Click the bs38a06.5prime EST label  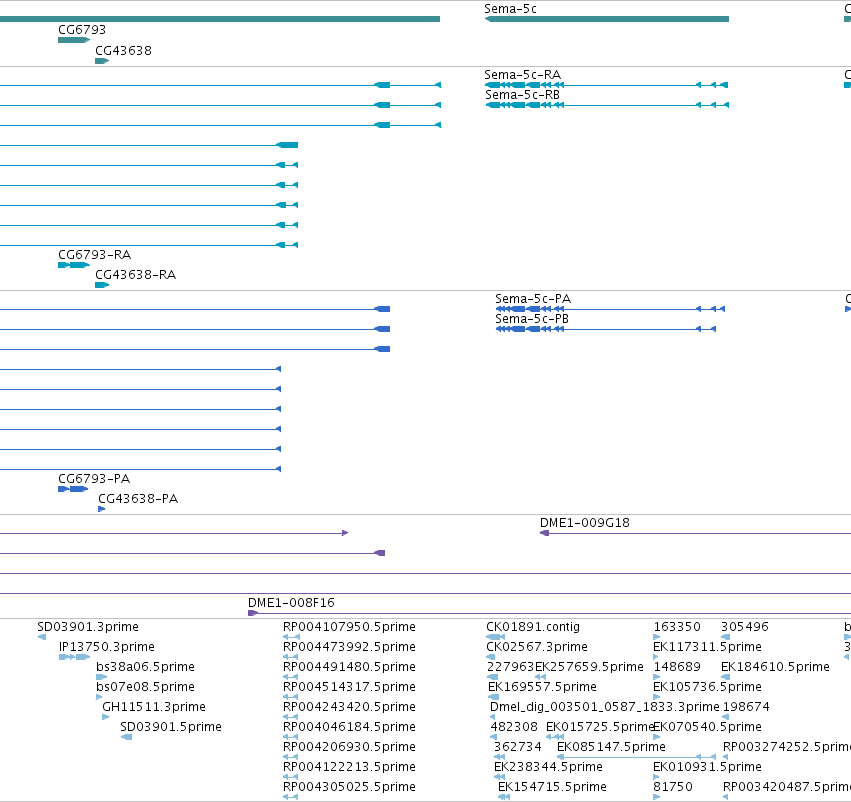(x=145, y=666)
